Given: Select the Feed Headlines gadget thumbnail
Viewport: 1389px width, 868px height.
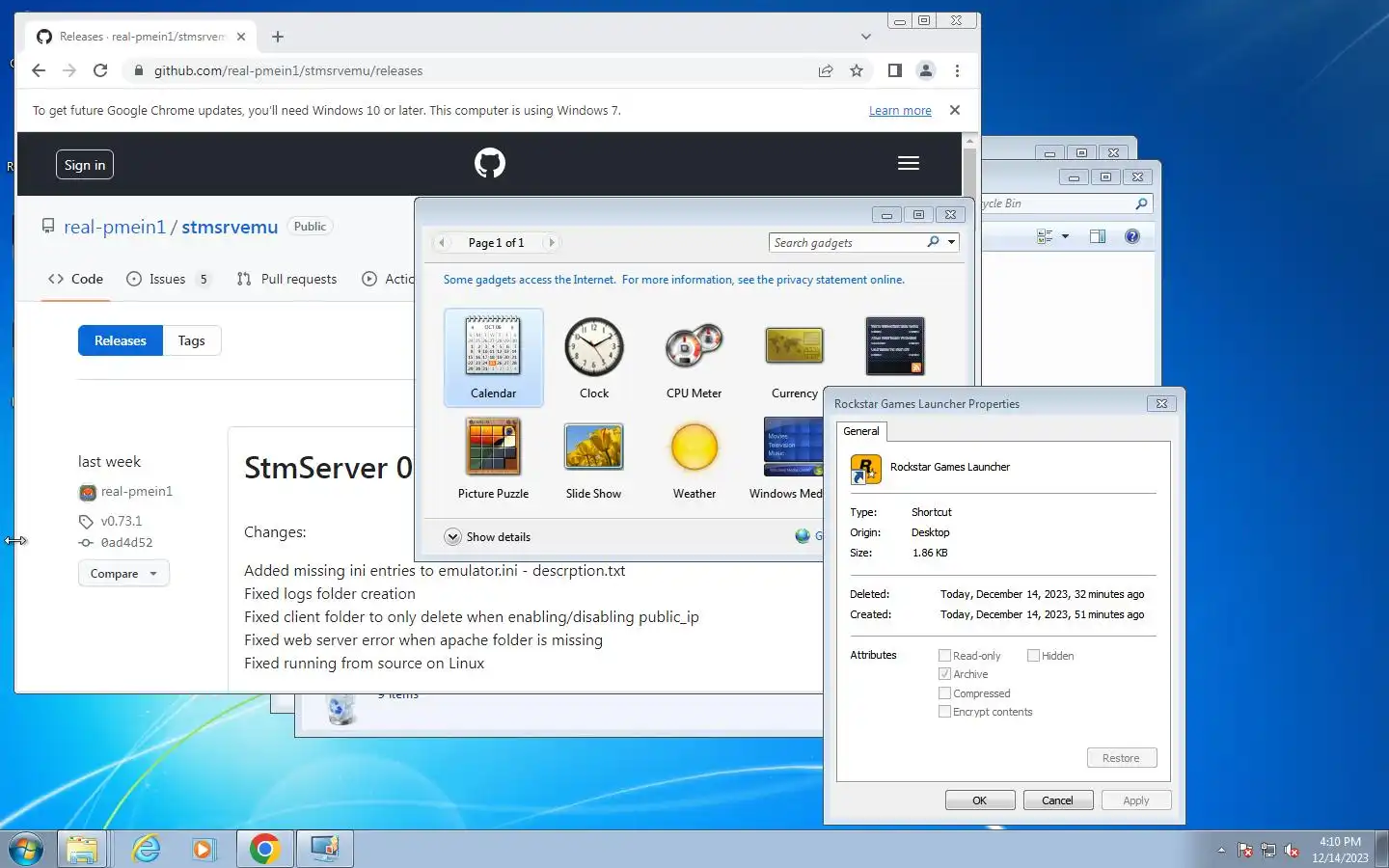Looking at the screenshot, I should pos(894,345).
